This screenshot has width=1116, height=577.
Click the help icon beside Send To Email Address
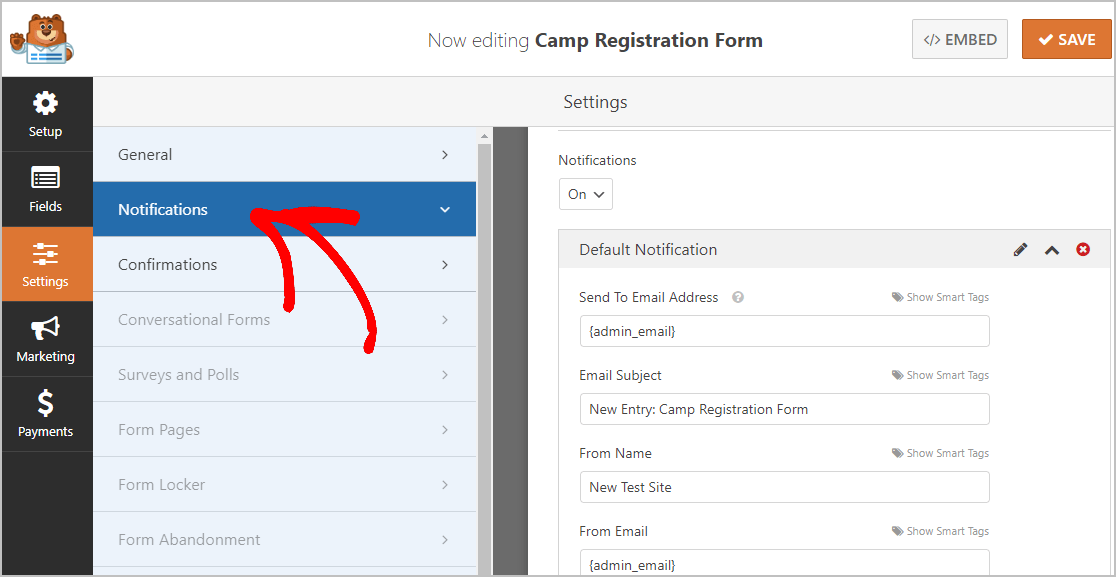point(738,297)
